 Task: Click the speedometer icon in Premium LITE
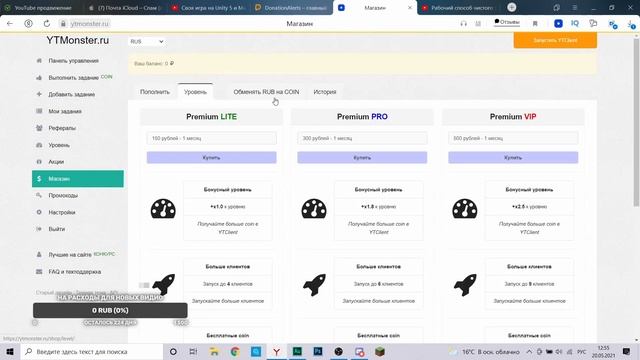pyautogui.click(x=163, y=209)
